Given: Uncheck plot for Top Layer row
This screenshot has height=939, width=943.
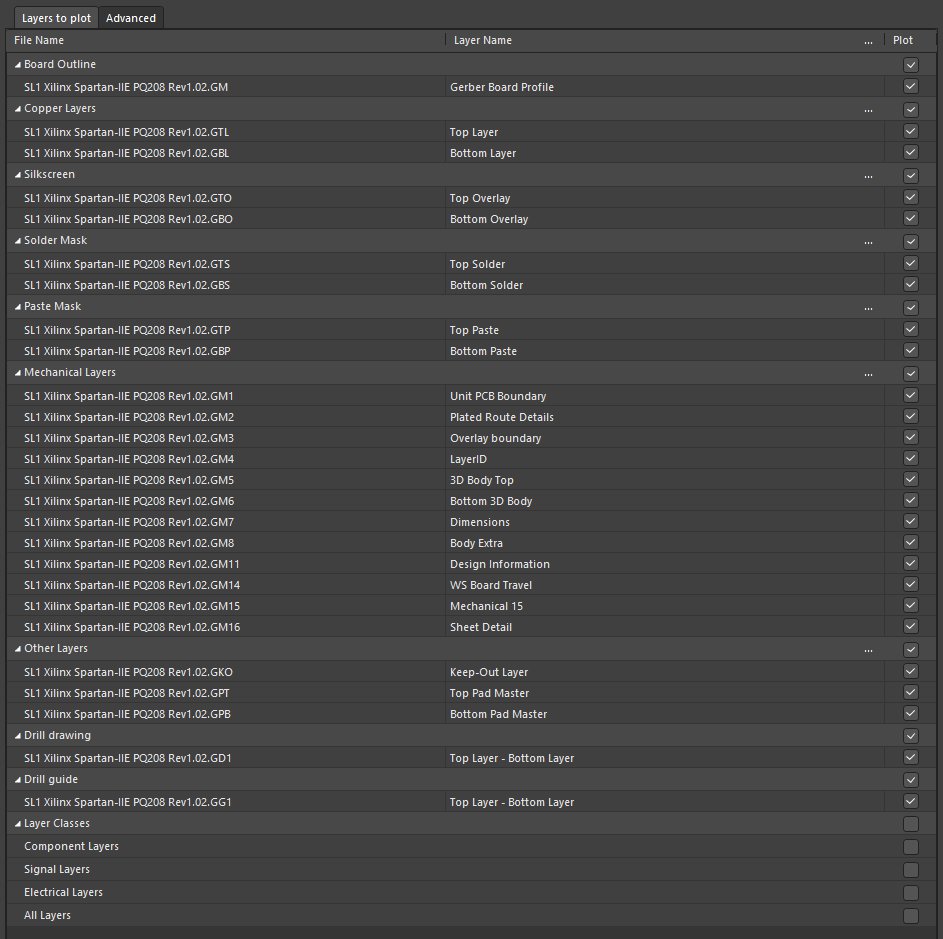Looking at the screenshot, I should [911, 131].
